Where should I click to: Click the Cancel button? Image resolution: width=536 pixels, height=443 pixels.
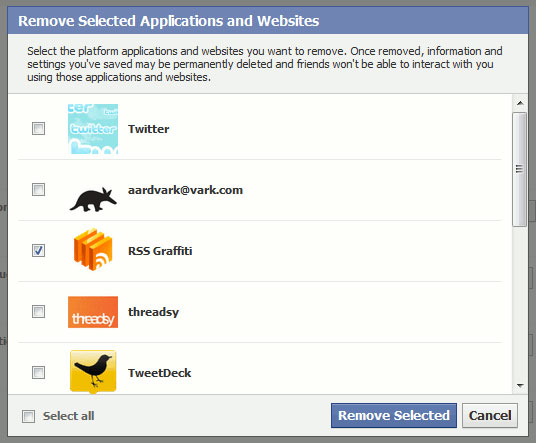click(x=490, y=416)
